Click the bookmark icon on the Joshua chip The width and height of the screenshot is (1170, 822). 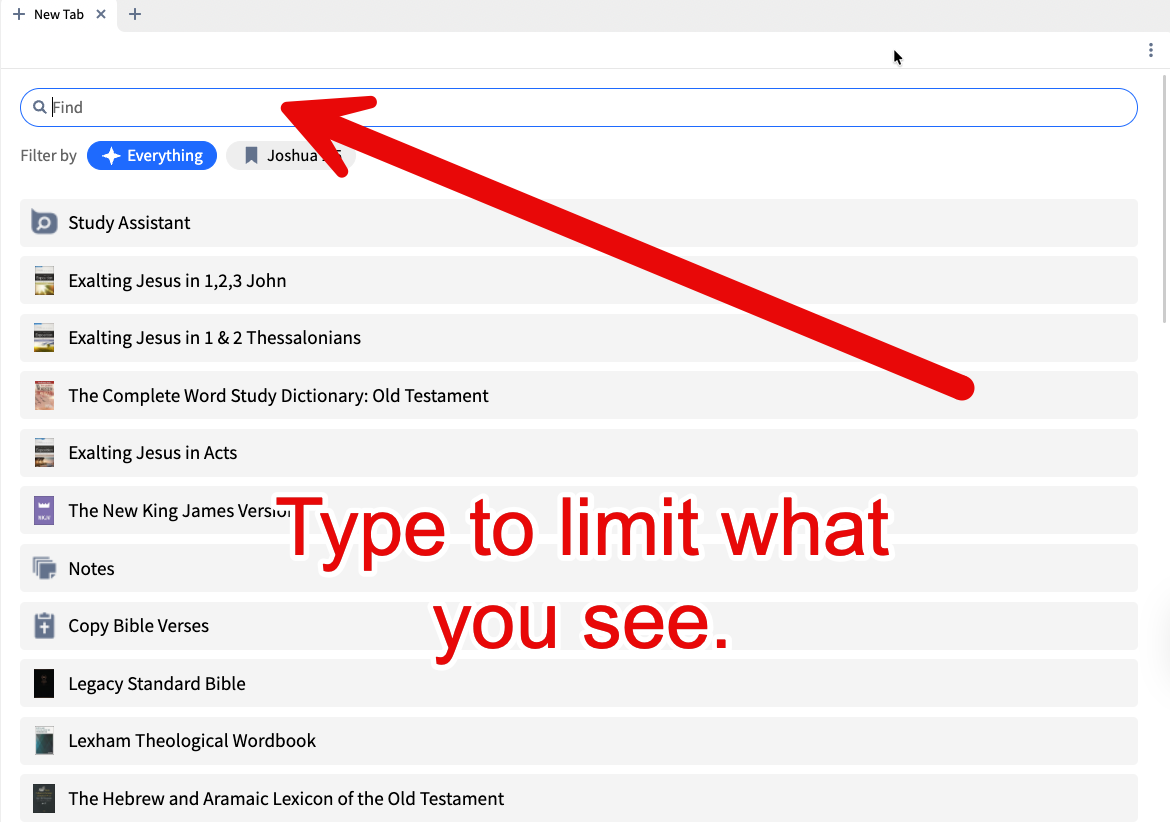251,155
